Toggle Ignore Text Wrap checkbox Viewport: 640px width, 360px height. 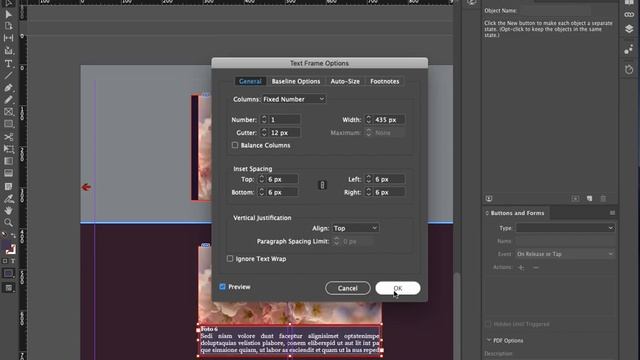click(230, 259)
